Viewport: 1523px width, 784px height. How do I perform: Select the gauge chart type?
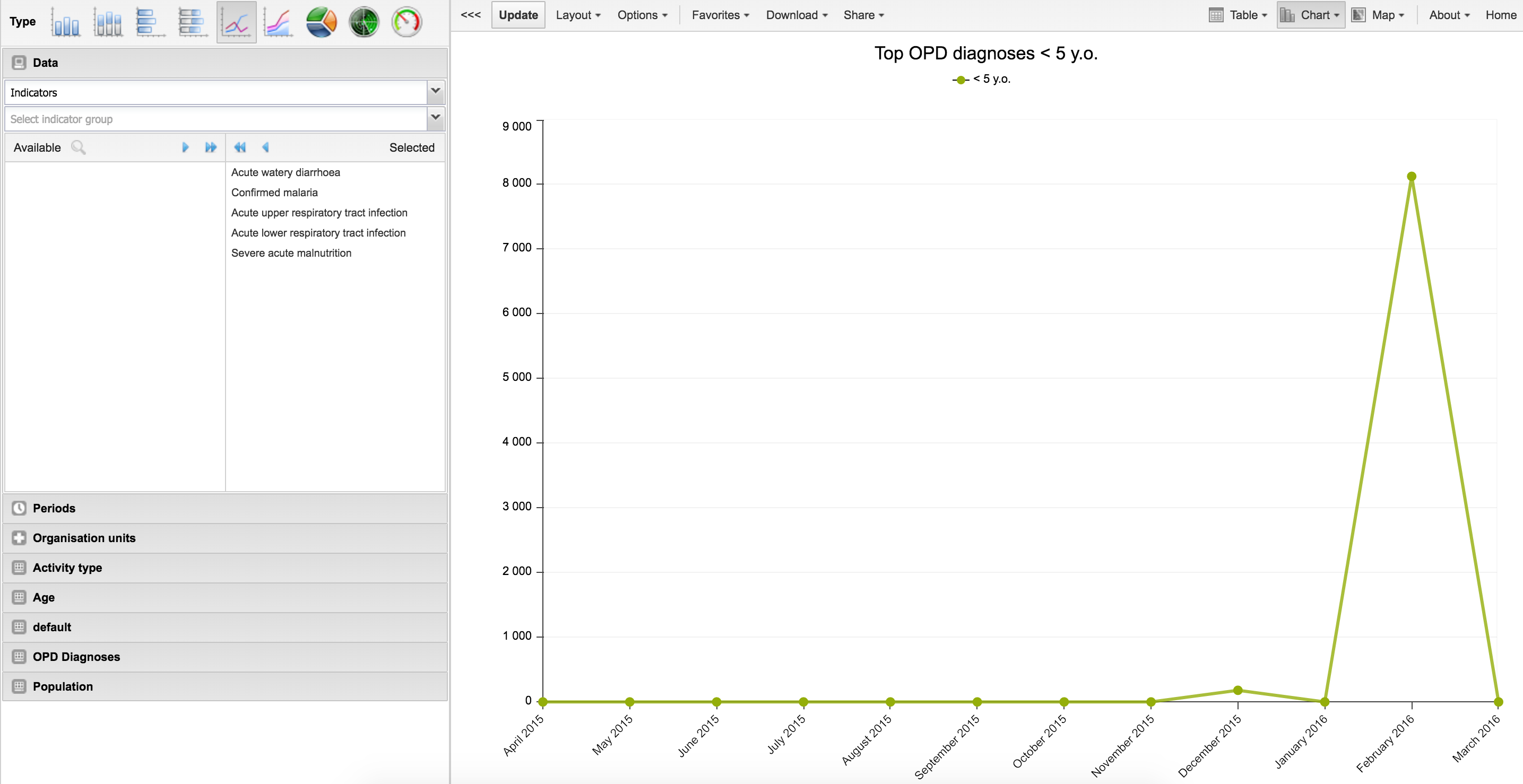(407, 22)
